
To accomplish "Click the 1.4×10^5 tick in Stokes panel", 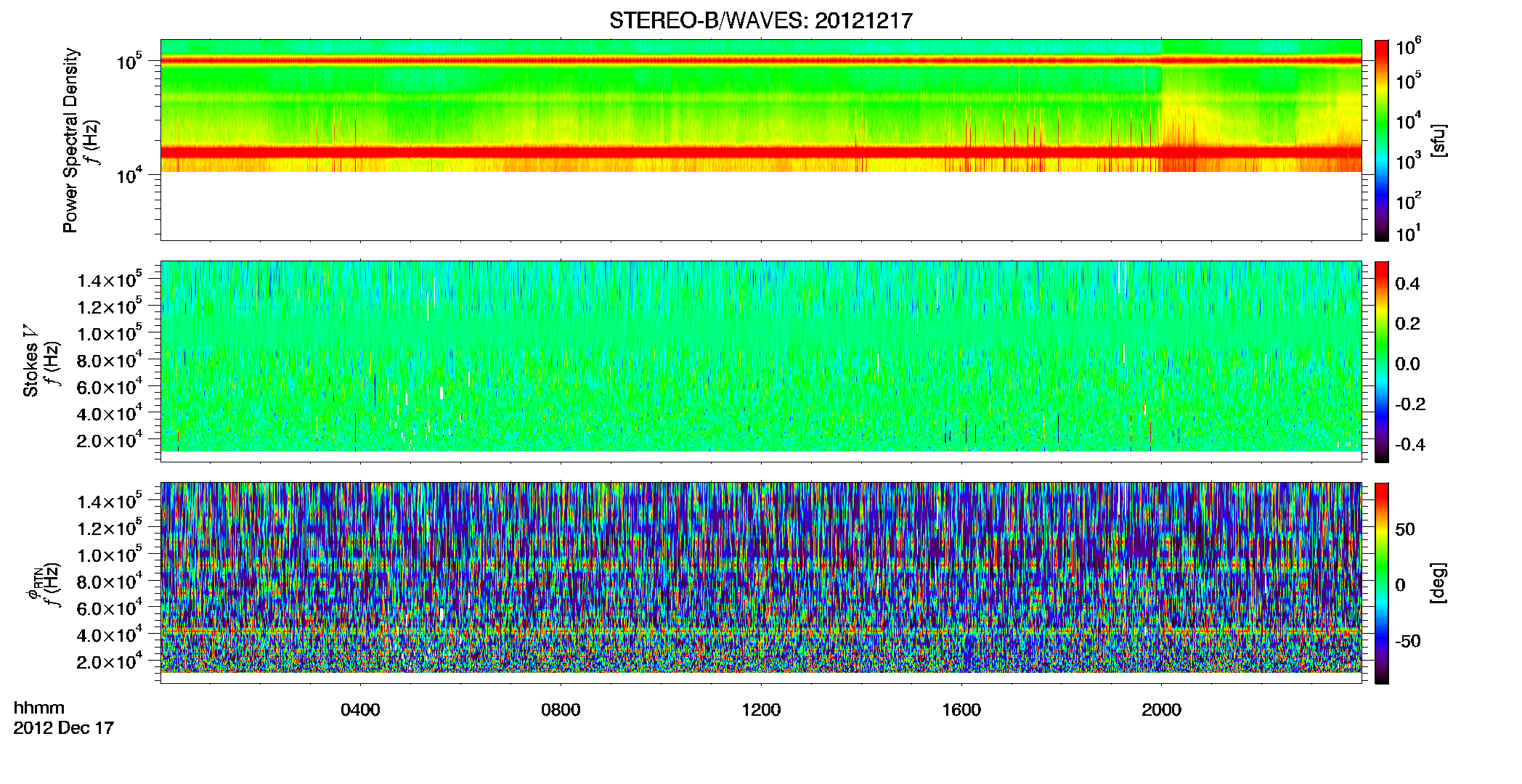I will pyautogui.click(x=109, y=279).
